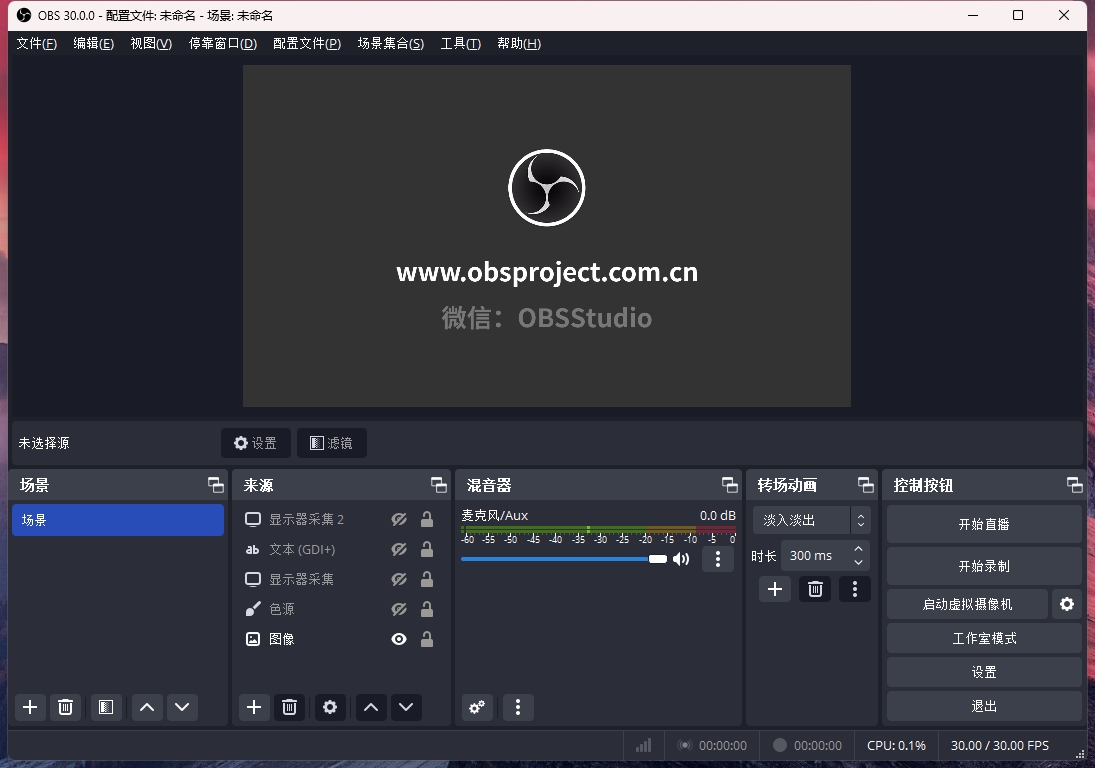1095x768 pixels.
Task: Move scene down in the 场景 panel
Action: click(182, 707)
